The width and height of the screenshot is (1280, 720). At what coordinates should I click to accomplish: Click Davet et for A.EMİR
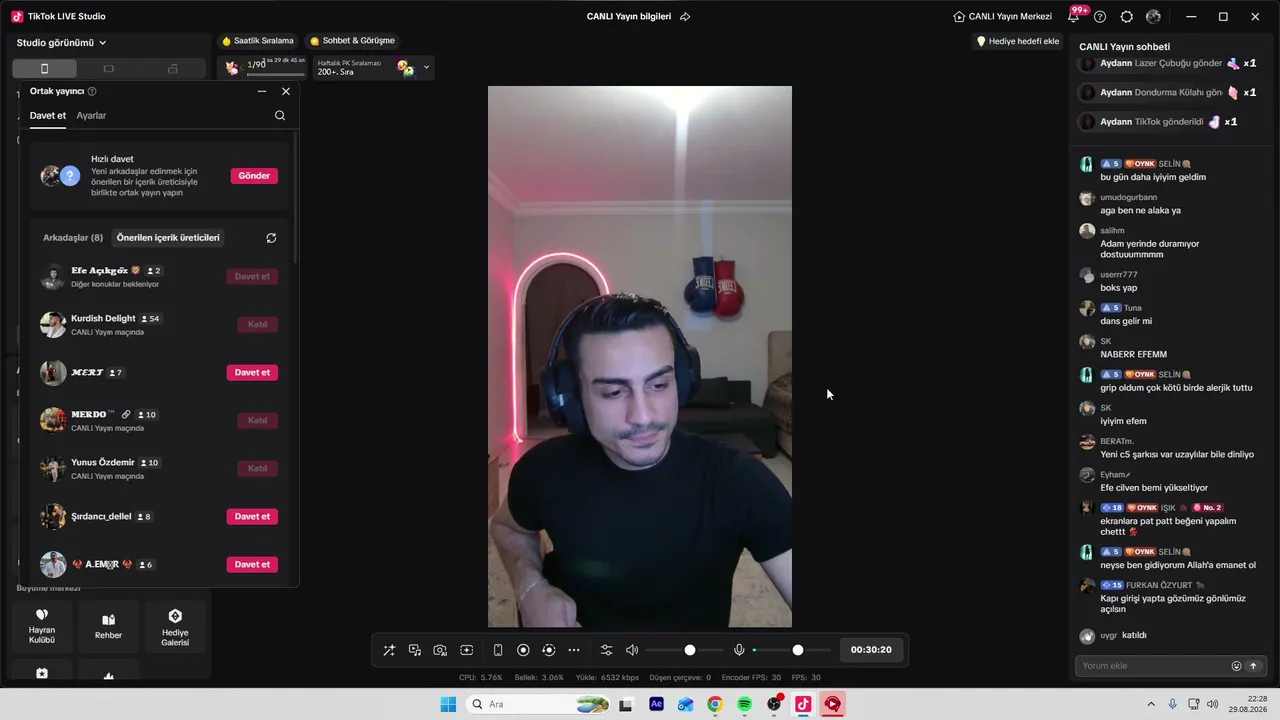(252, 565)
